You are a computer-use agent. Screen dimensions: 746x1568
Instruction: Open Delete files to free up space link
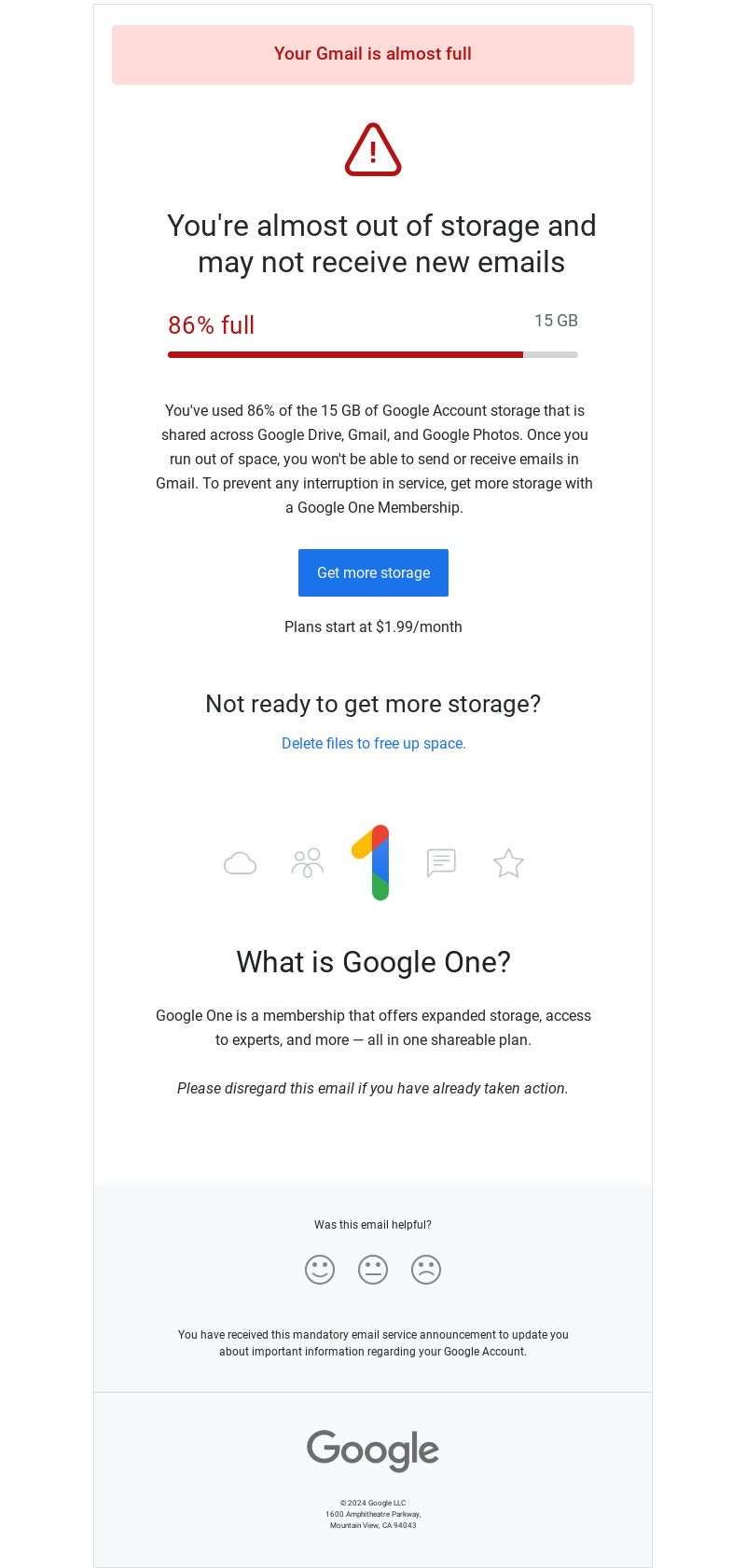373,743
